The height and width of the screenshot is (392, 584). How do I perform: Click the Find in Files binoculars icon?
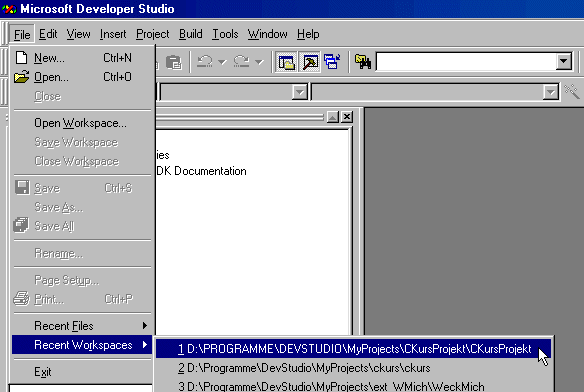(363, 62)
